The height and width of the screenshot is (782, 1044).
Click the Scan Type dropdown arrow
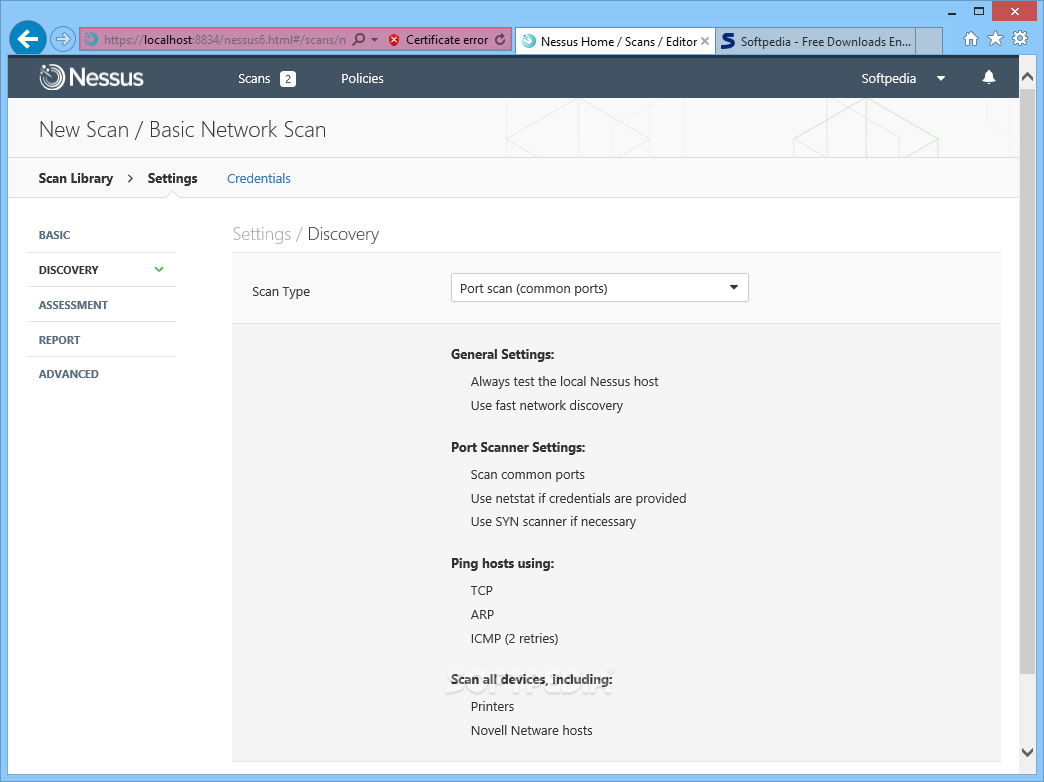tap(734, 288)
